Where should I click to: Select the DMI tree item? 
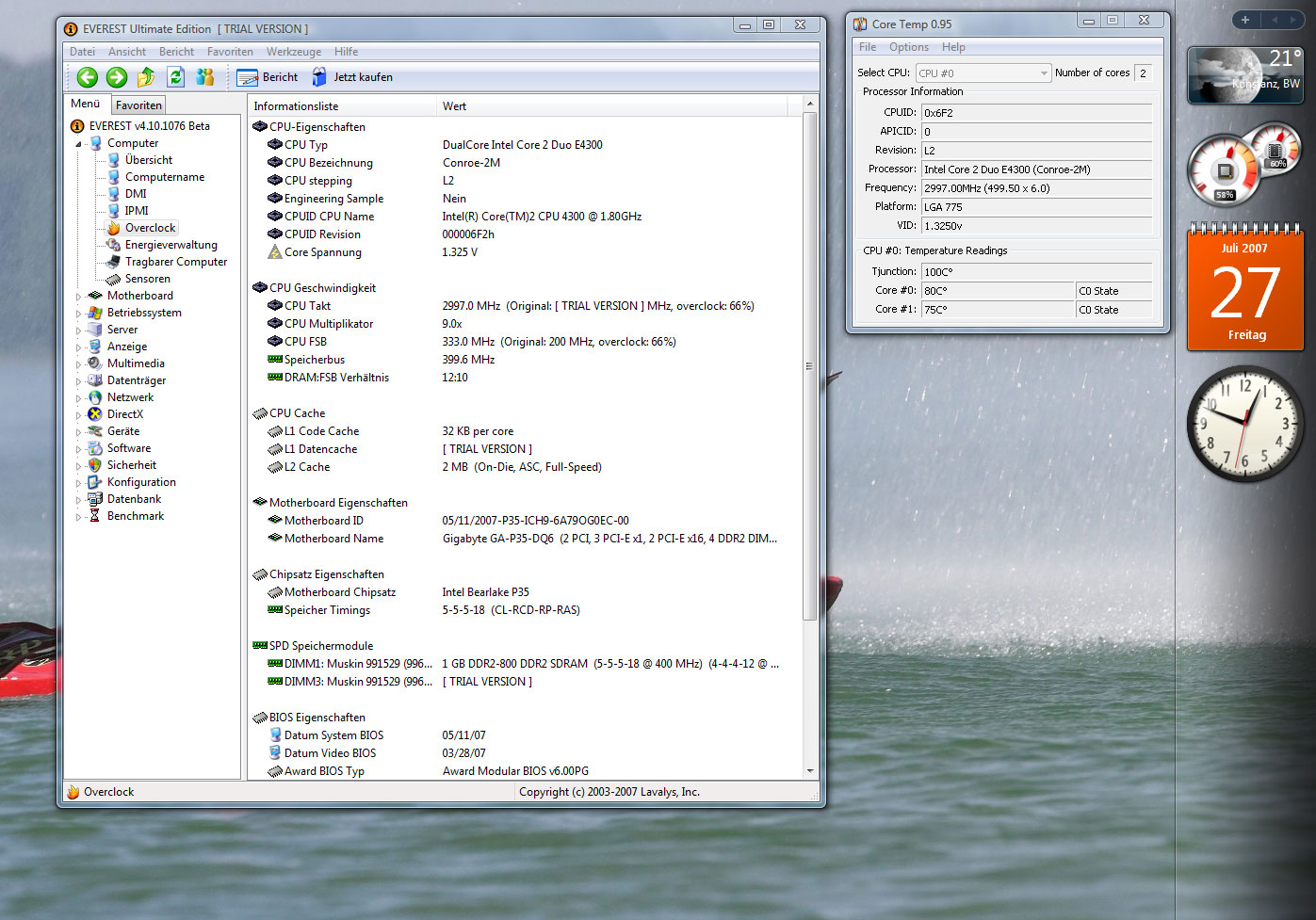(x=136, y=194)
